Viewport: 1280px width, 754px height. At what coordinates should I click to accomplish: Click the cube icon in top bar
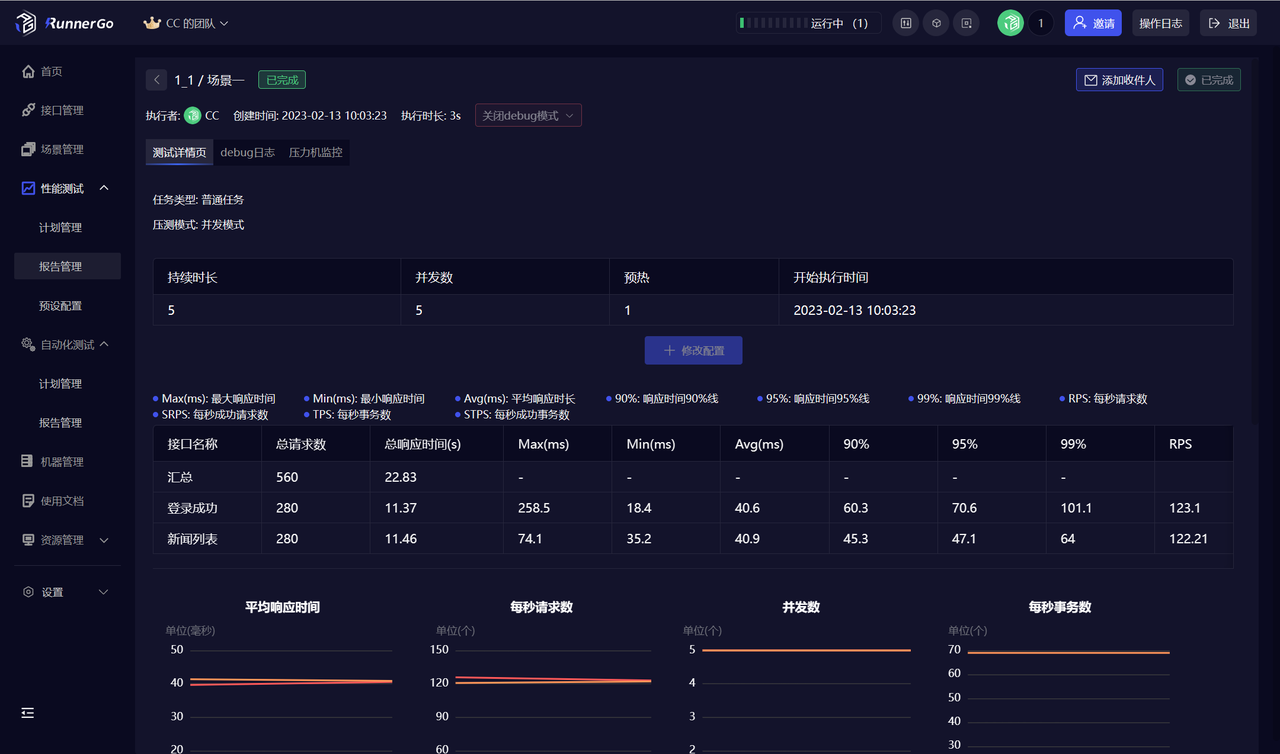pyautogui.click(x=936, y=23)
